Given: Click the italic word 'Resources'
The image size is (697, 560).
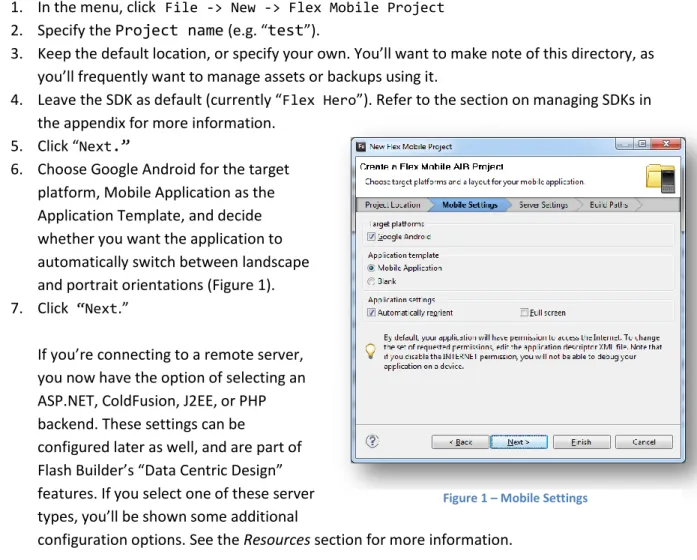Looking at the screenshot, I should [276, 540].
